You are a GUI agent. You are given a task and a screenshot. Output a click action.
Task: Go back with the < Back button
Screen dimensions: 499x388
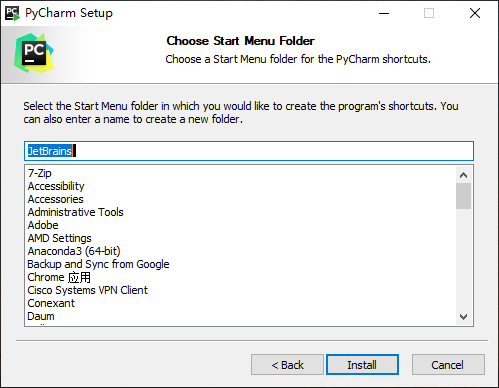(287, 365)
